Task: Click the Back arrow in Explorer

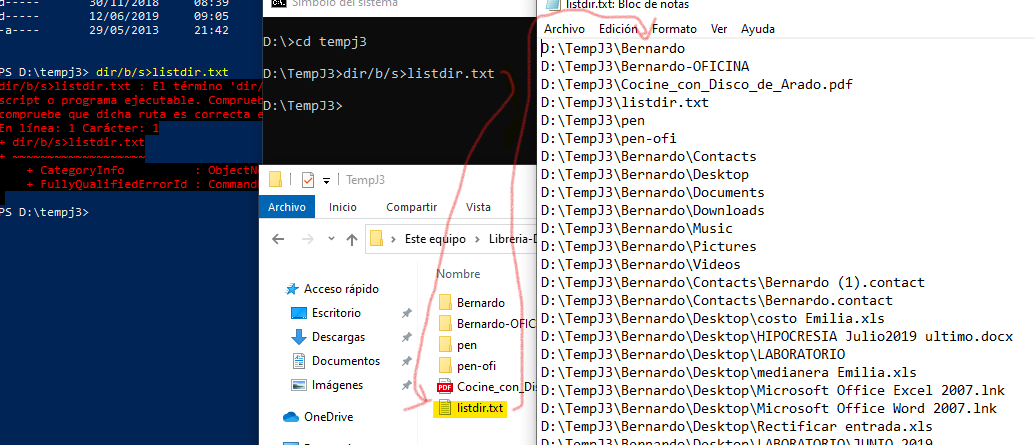Action: (x=278, y=239)
